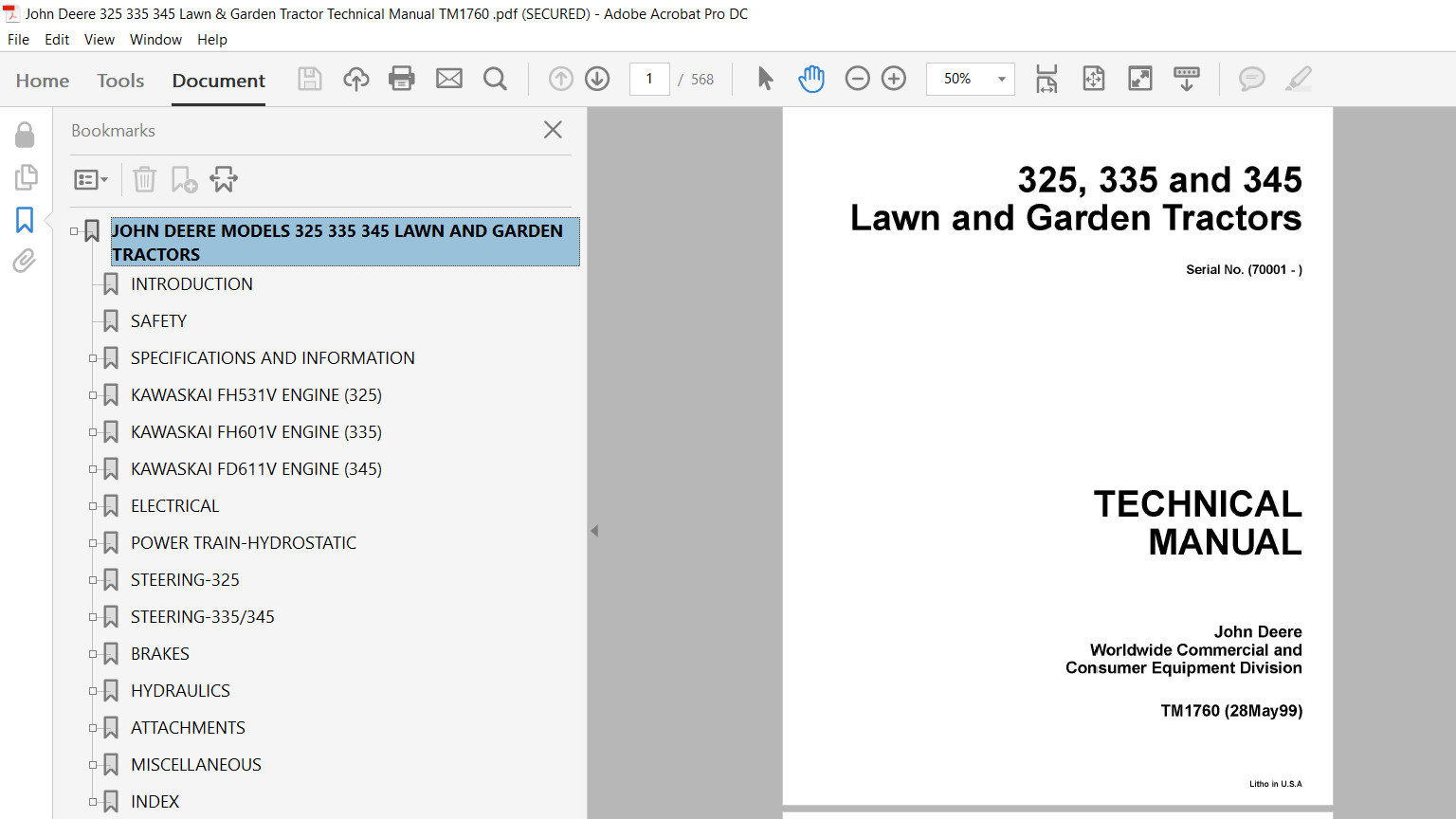Expand the Steering-325 bookmark
1456x819 pixels.
click(x=93, y=580)
